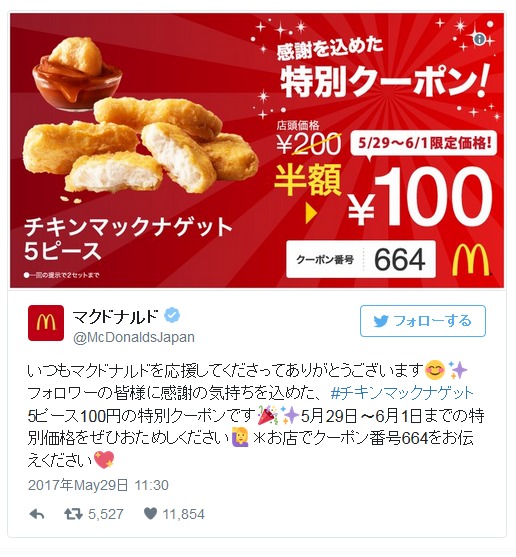Click the 5/29〜6/1限定価格 speech bubble

tap(423, 143)
